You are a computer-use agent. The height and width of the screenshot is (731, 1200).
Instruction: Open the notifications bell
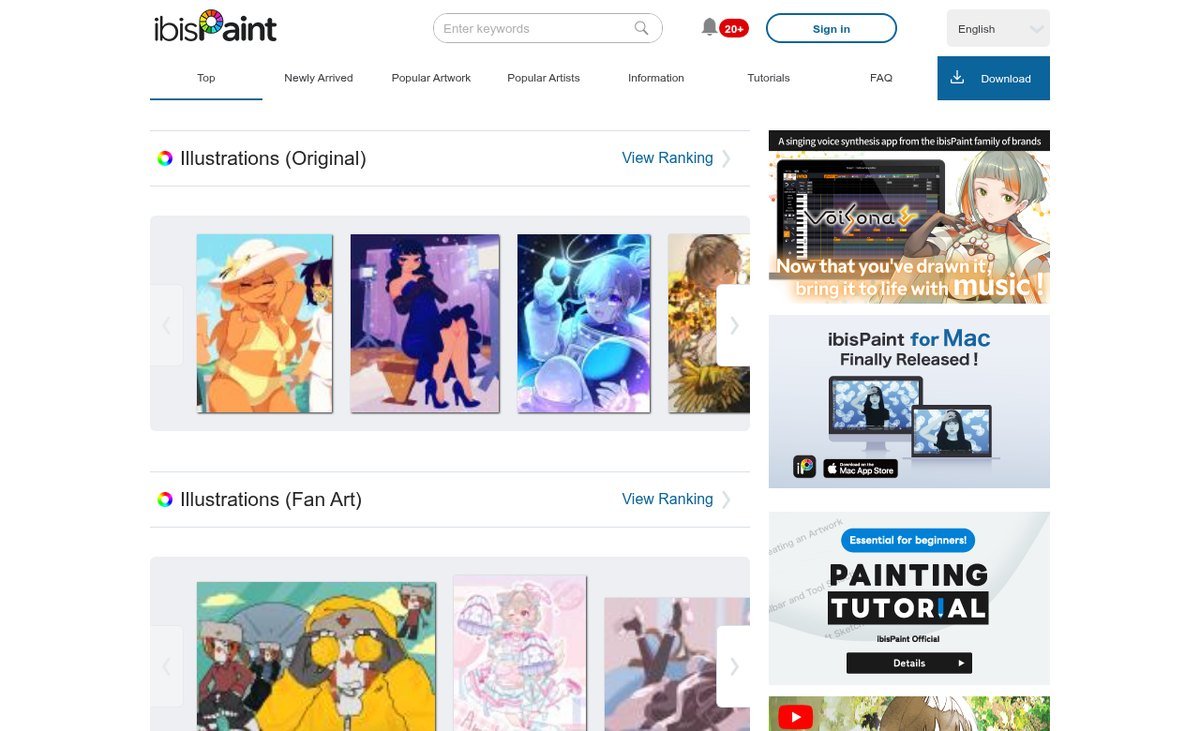pyautogui.click(x=709, y=28)
